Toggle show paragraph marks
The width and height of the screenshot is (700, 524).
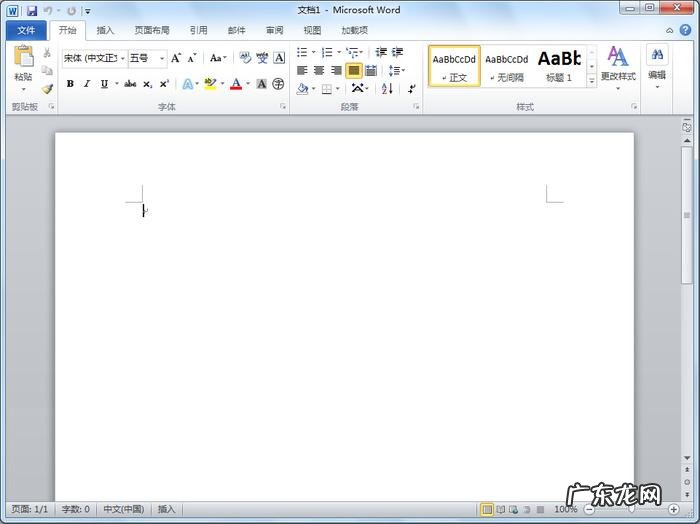[x=411, y=89]
